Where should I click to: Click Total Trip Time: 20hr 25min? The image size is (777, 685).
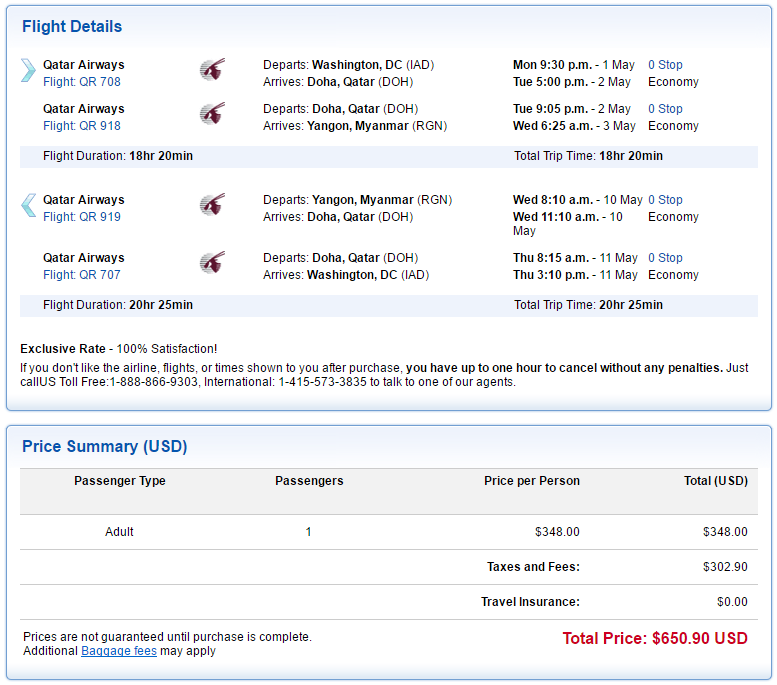pyautogui.click(x=588, y=305)
